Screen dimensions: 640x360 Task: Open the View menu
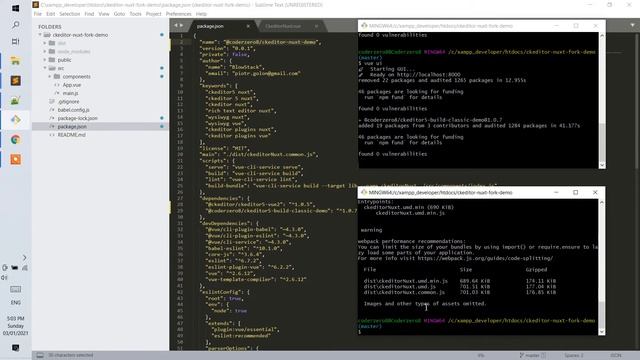click(x=104, y=14)
